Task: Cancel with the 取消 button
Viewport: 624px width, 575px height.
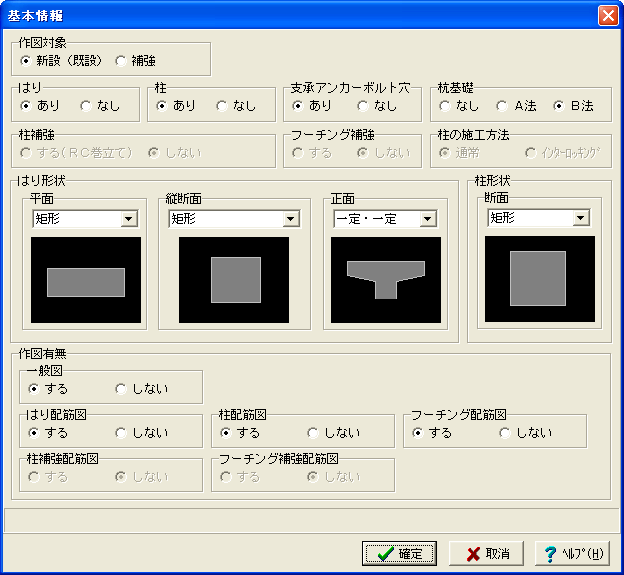Action: click(x=486, y=553)
